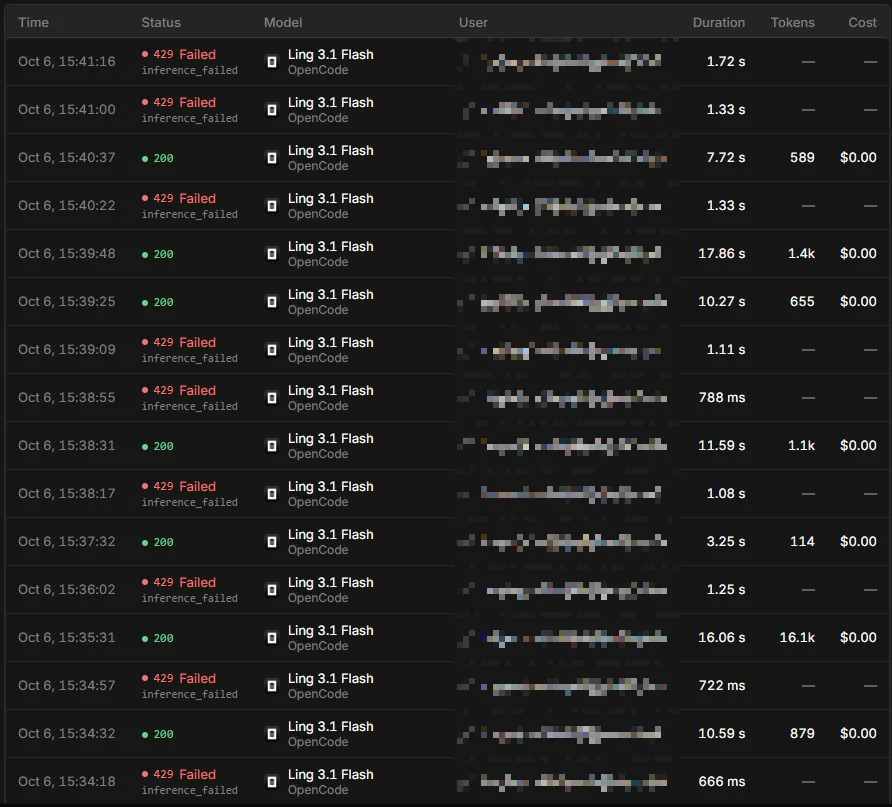Click "Ling 3.1 Flash" in the 15:39:09 row
The image size is (892, 807).
(331, 342)
